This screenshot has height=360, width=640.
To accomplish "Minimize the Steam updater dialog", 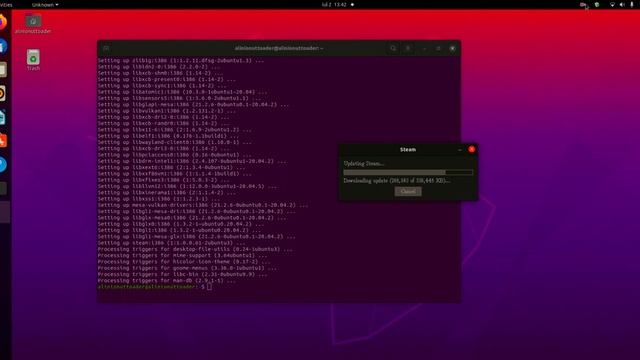I will point(460,149).
